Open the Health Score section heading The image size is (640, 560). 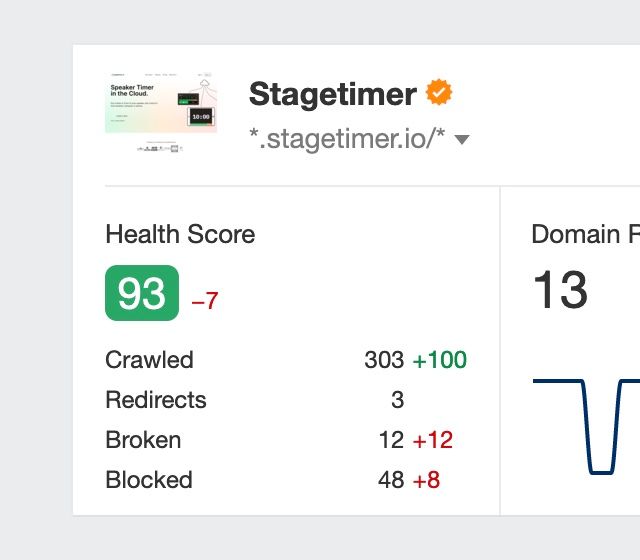coord(180,234)
